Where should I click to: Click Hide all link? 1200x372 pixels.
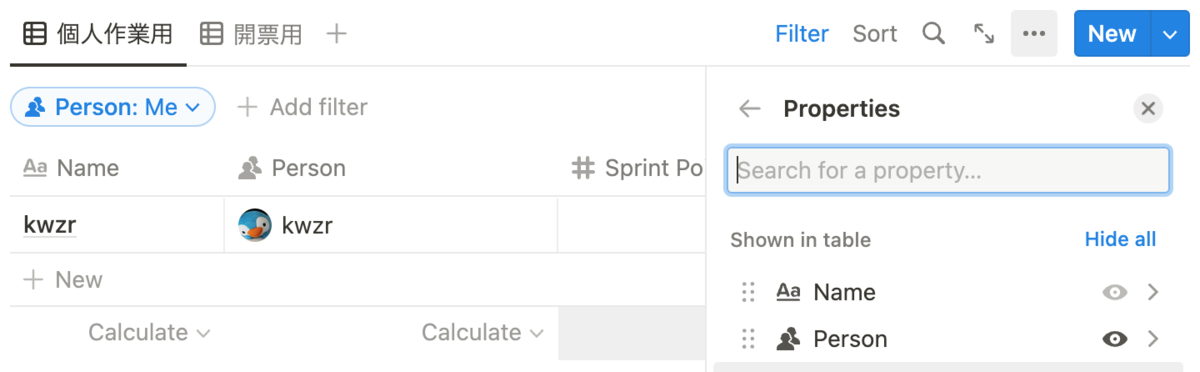click(x=1120, y=239)
